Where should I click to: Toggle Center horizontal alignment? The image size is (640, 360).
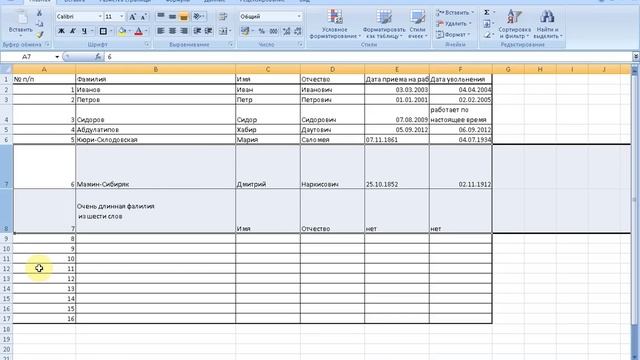point(172,31)
